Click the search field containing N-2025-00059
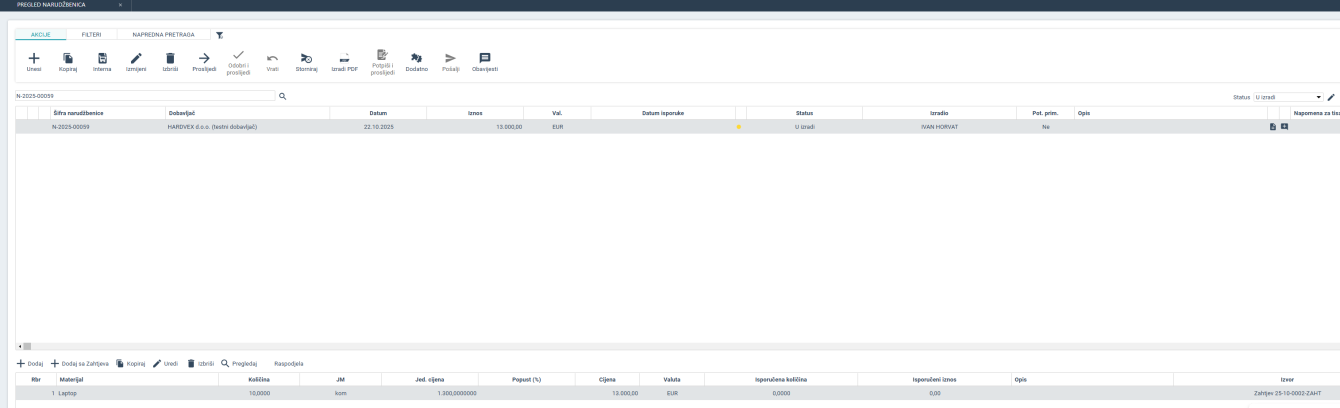 coord(143,96)
